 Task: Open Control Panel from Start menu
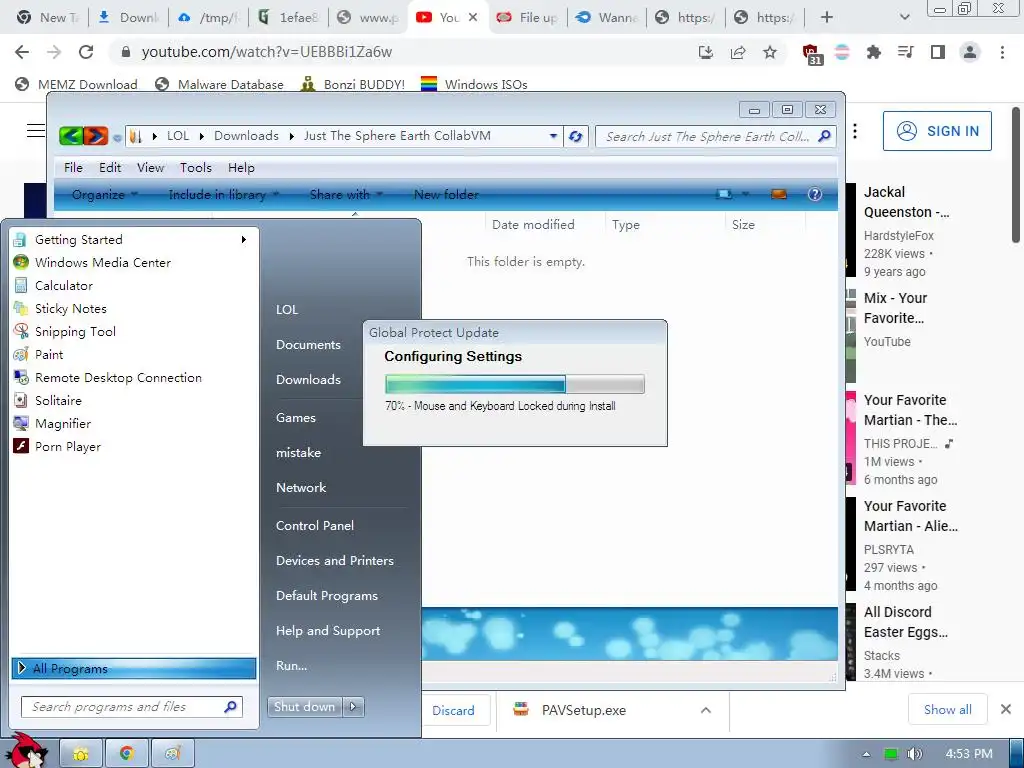point(315,526)
